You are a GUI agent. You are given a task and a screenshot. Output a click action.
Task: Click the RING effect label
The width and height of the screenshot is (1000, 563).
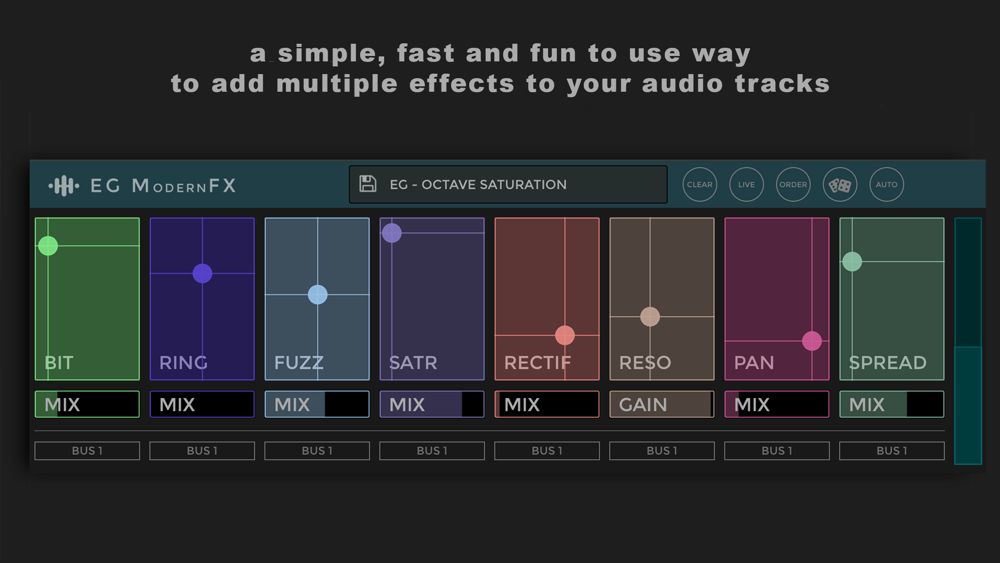[184, 363]
